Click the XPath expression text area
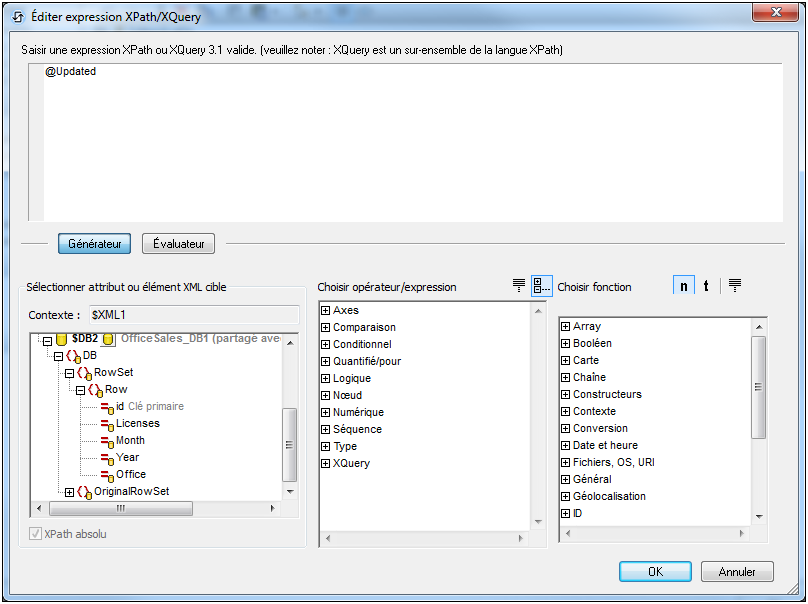Screen dimensions: 808x604 pyautogui.click(x=400, y=140)
